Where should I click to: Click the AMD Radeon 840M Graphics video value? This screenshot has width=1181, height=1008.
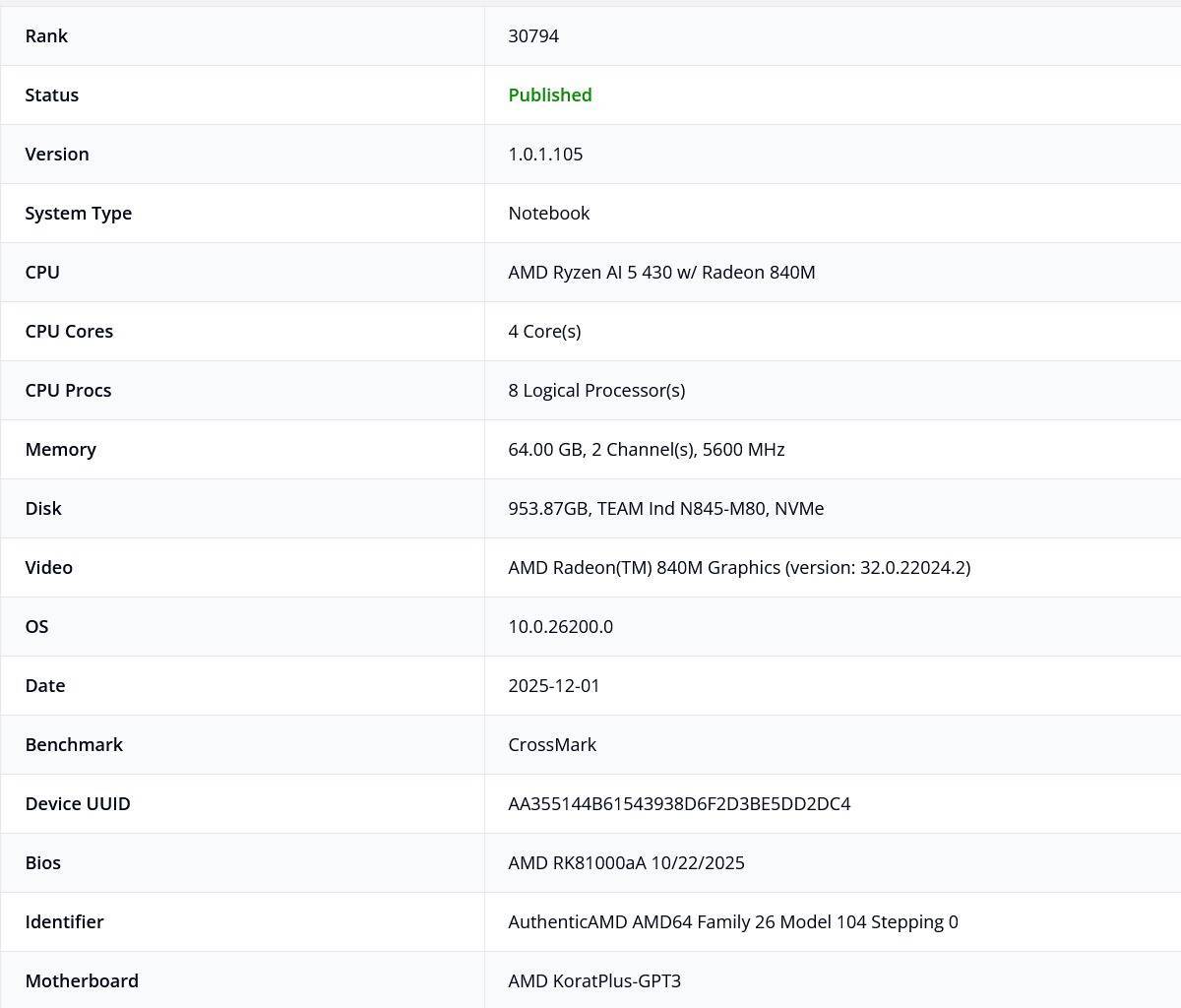738,568
